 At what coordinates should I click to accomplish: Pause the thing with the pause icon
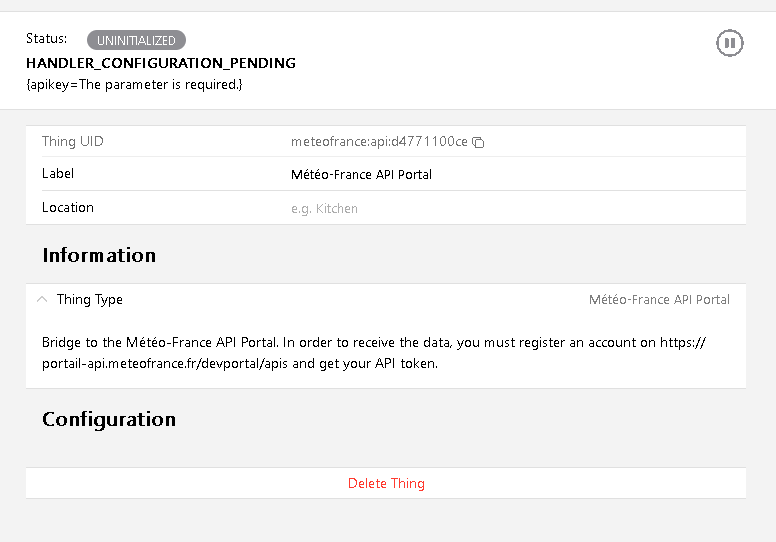(730, 43)
